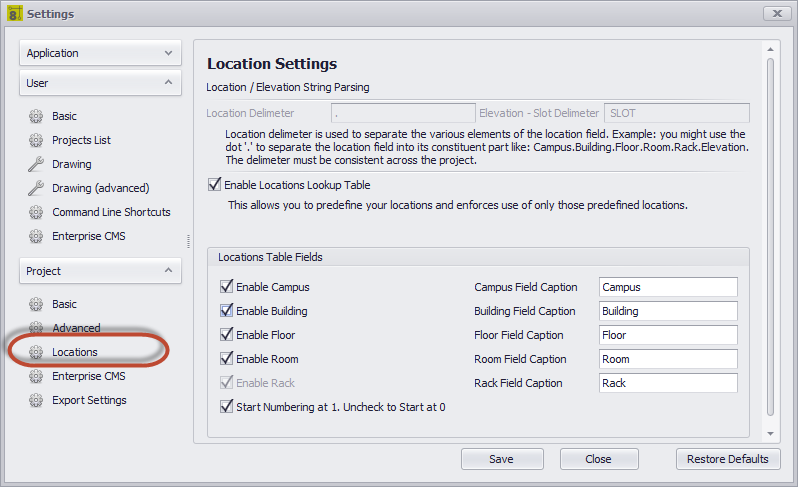Screen dimensions: 798x487
Task: Click the Save button
Action: pyautogui.click(x=502, y=459)
